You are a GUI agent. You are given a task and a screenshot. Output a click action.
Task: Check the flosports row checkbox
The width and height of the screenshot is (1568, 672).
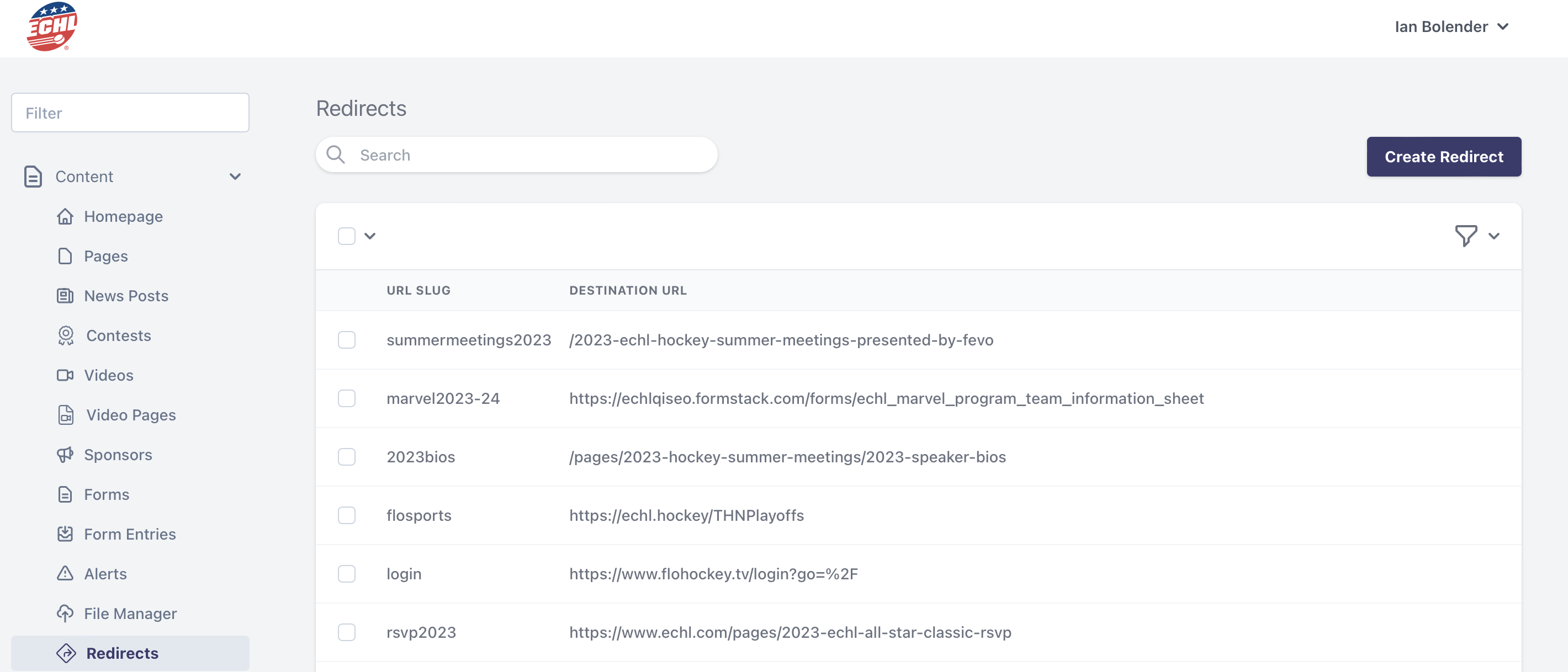346,515
